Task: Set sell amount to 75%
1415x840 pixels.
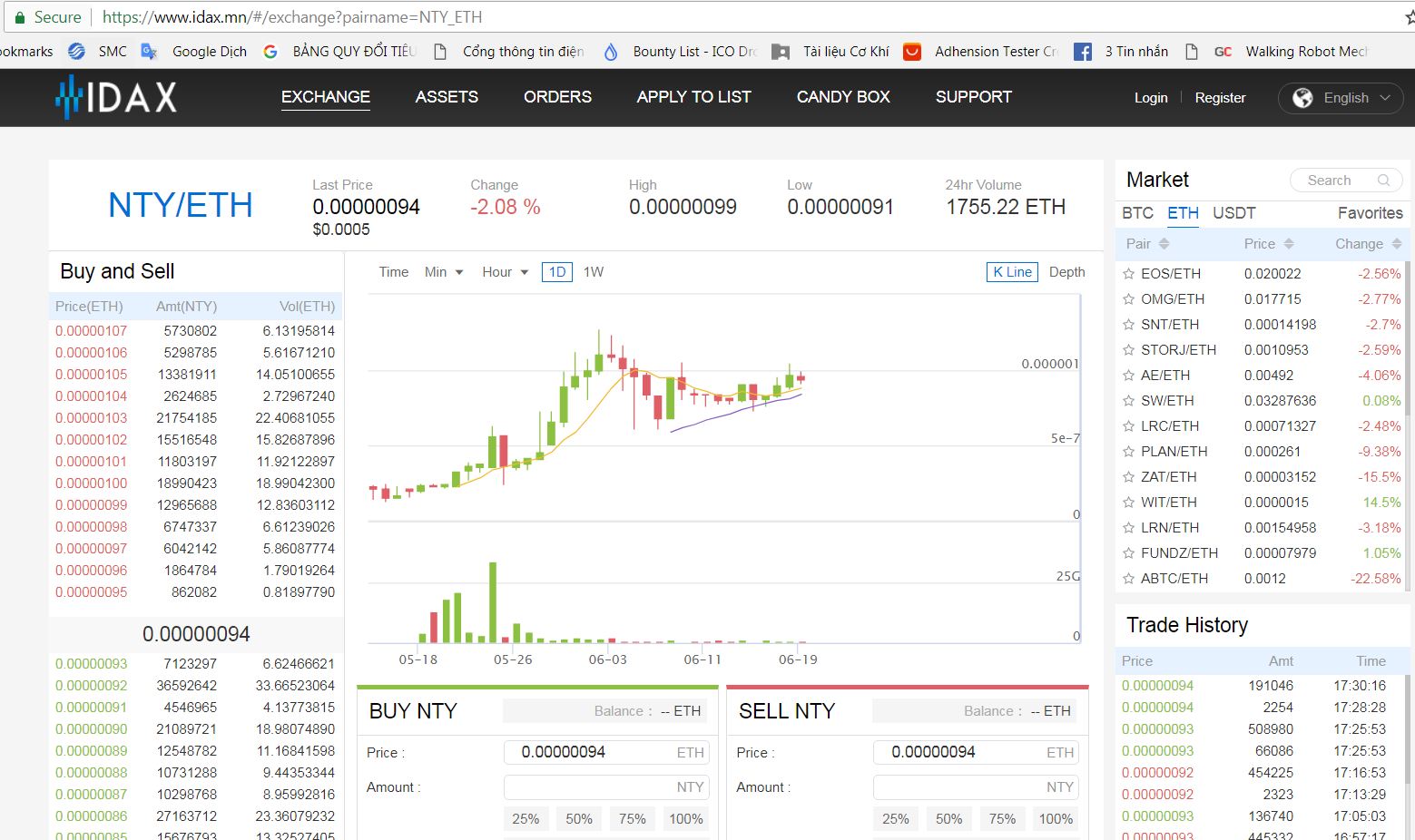Action: click(1003, 819)
